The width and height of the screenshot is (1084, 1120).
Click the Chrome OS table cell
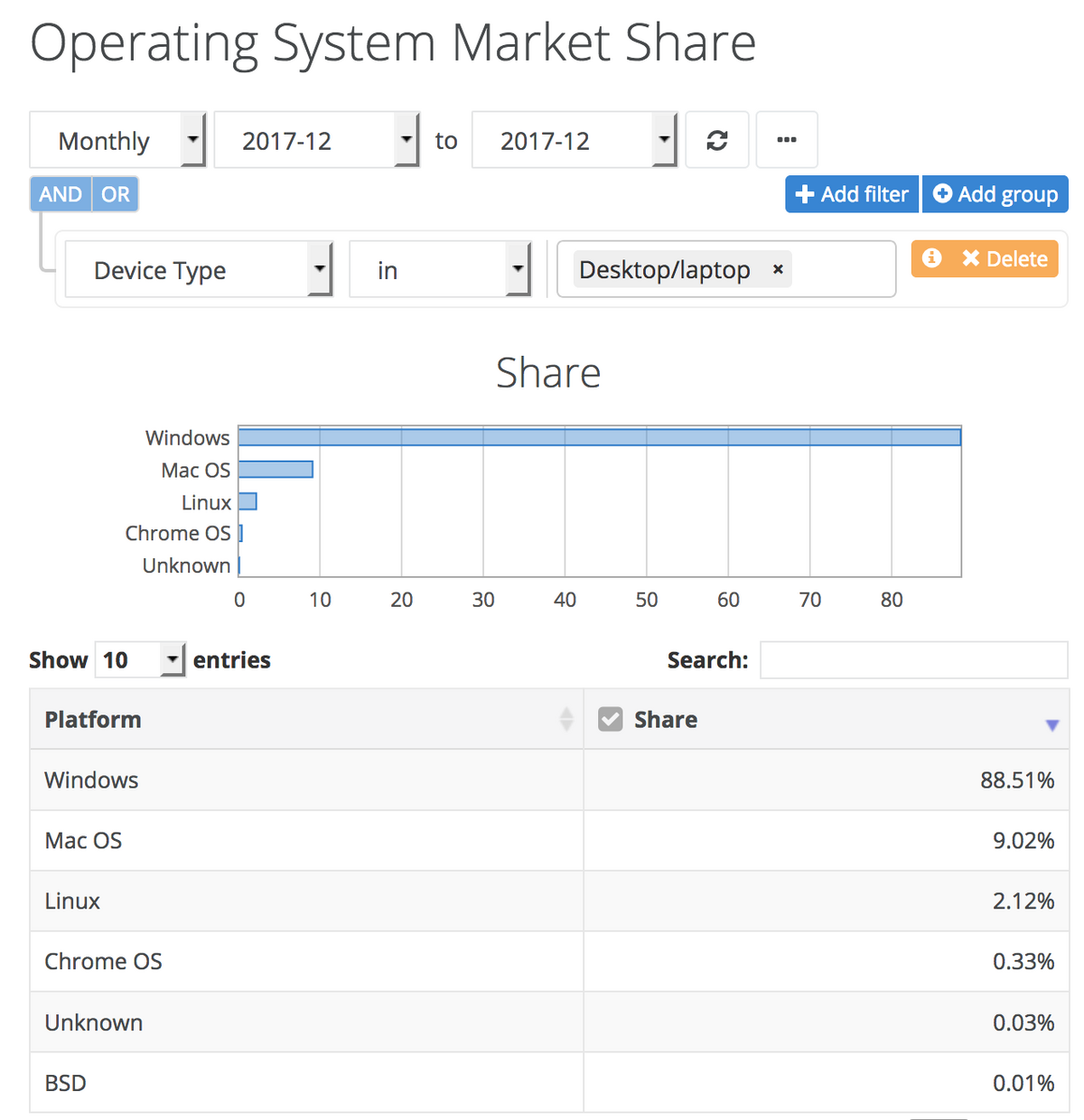pyautogui.click(x=307, y=961)
